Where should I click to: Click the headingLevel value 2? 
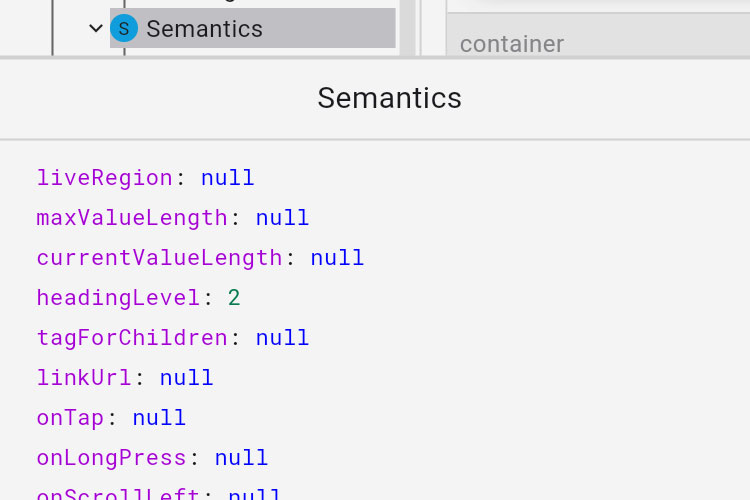point(234,298)
